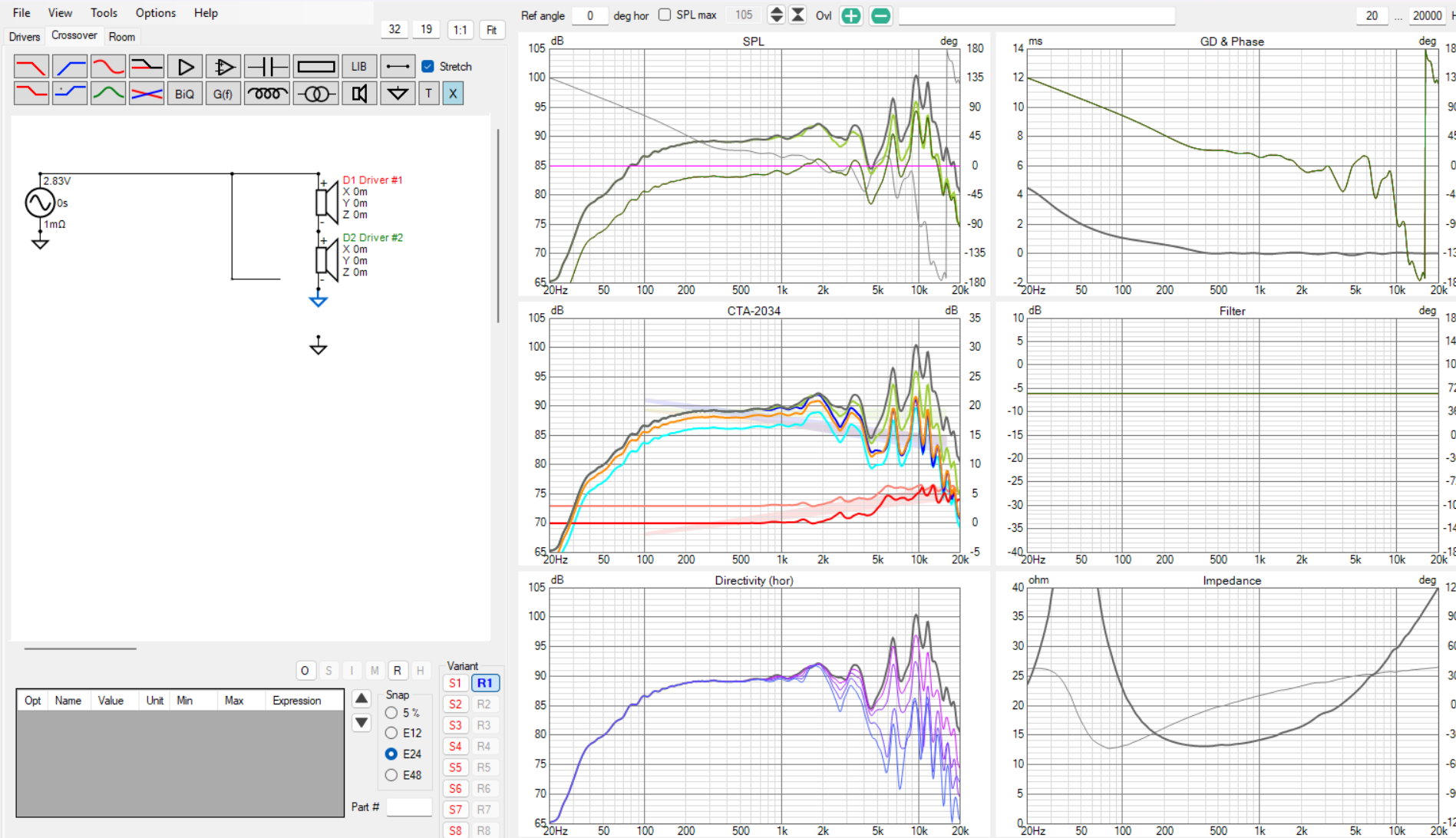Enable the SPL max checkbox
Viewport: 1456px width, 838px height.
pos(665,15)
